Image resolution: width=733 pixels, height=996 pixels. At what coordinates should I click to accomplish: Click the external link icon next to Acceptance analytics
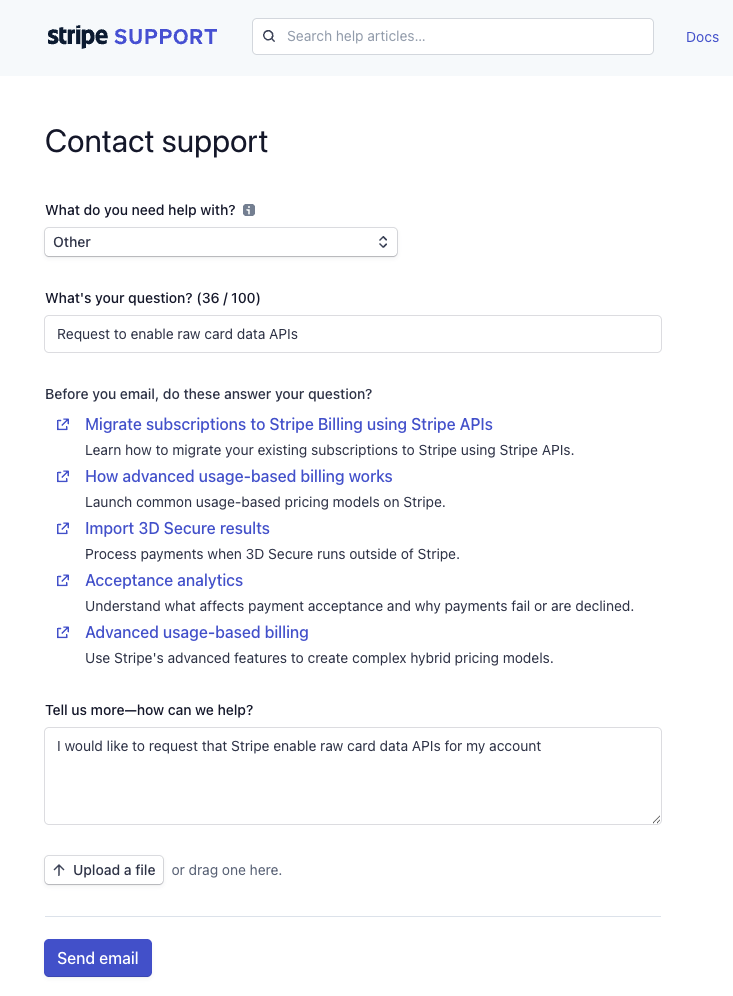point(63,580)
